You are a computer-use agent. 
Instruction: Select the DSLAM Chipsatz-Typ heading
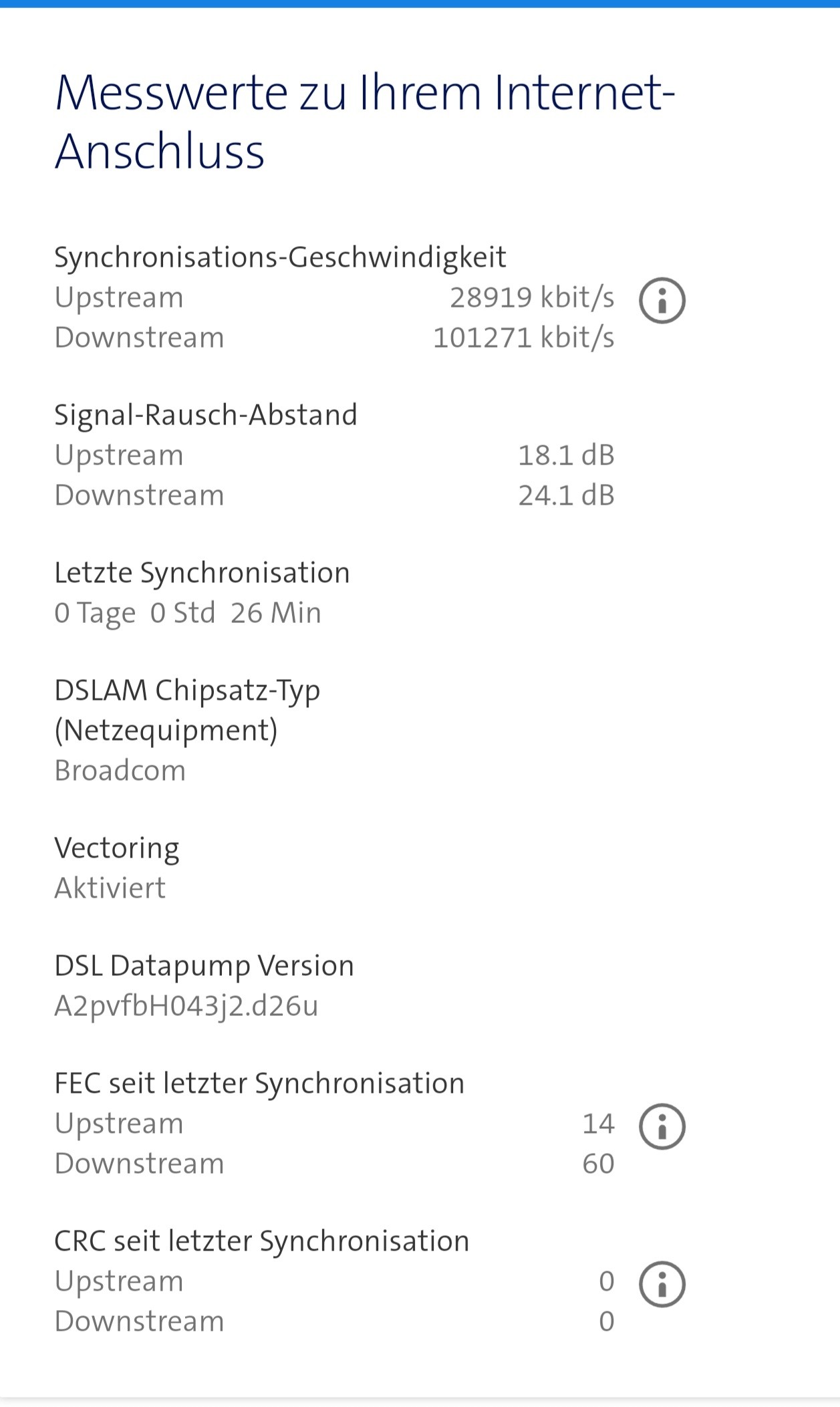tap(187, 710)
